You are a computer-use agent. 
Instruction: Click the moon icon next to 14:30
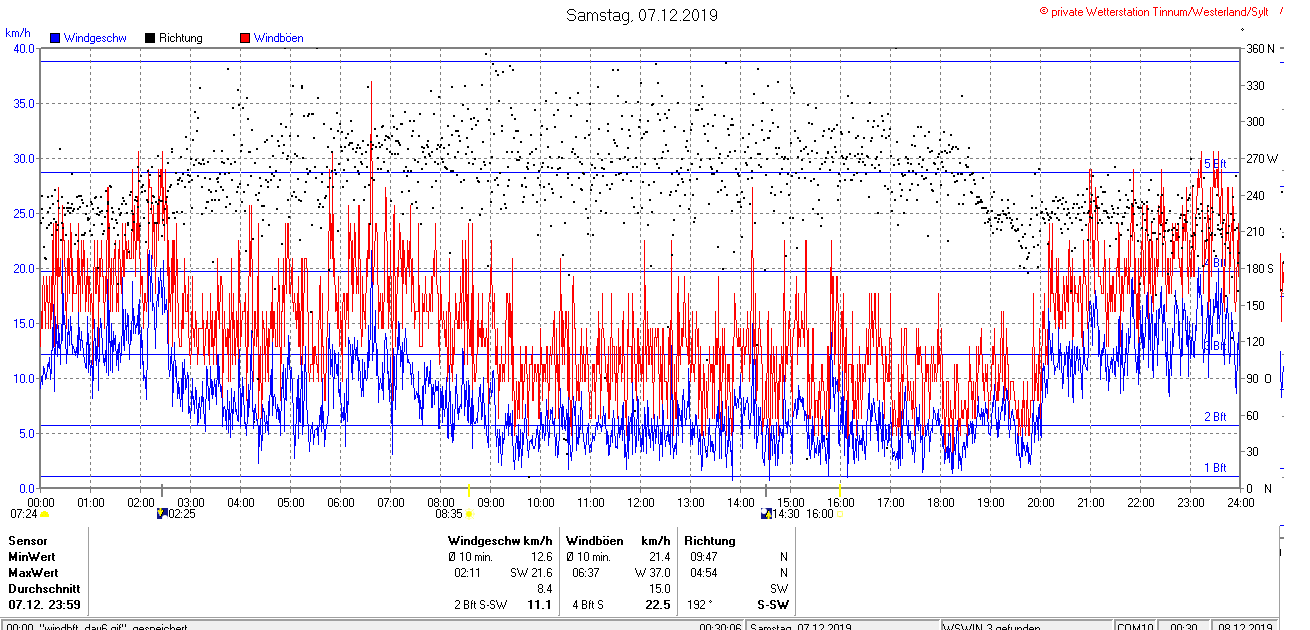pos(768,514)
